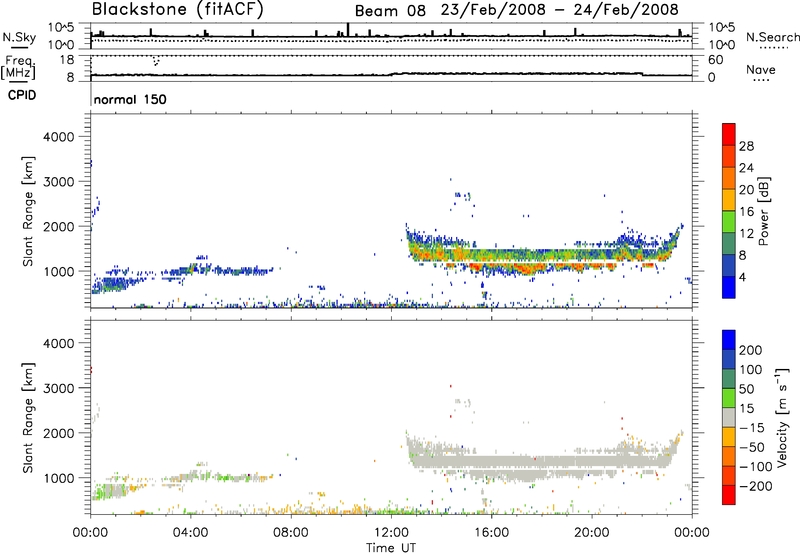Click the 'N.Sky' legend label
The image size is (800, 554).
(x=19, y=37)
